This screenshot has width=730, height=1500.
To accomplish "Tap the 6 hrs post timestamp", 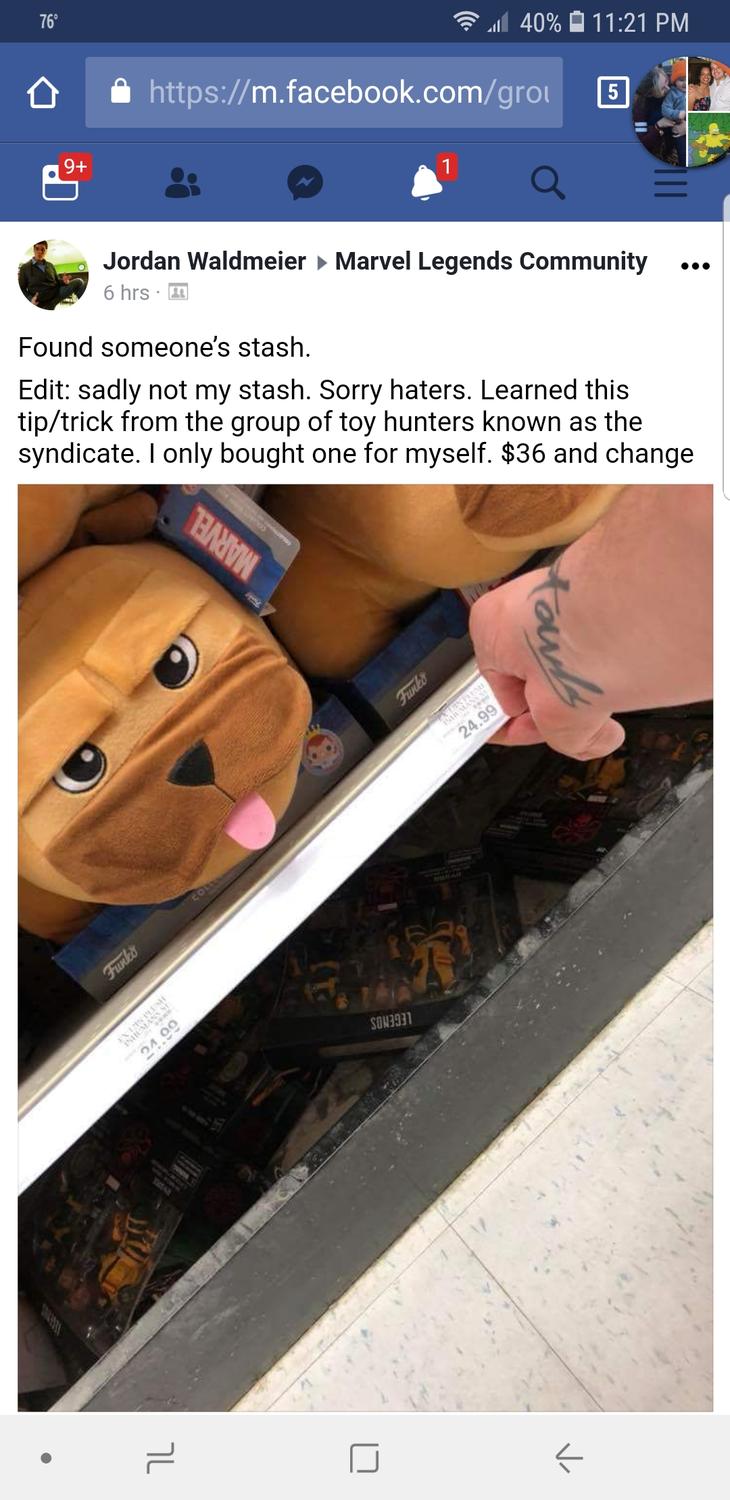I will pyautogui.click(x=126, y=292).
